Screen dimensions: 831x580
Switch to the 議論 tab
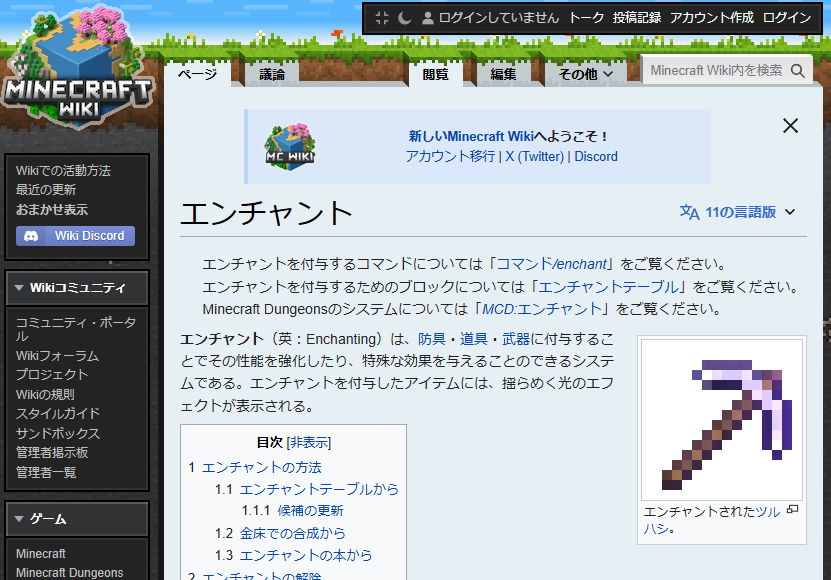(272, 74)
